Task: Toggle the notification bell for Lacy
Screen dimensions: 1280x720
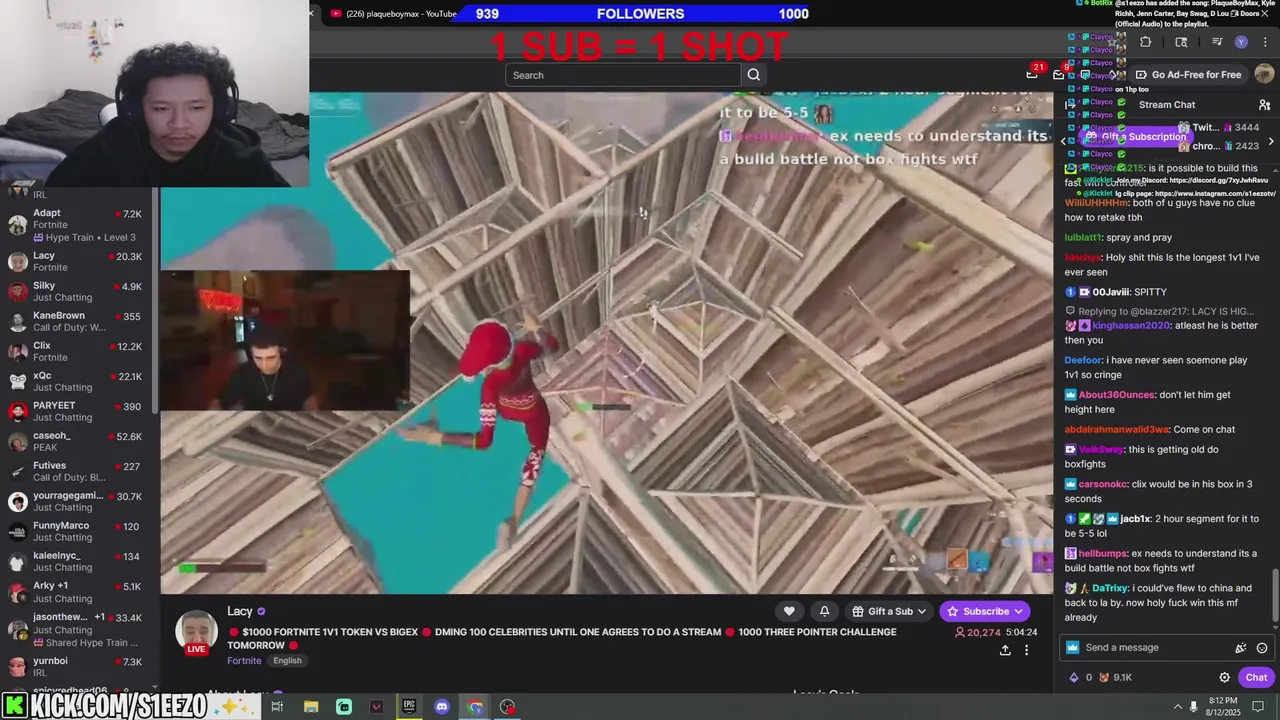Action: [x=824, y=611]
